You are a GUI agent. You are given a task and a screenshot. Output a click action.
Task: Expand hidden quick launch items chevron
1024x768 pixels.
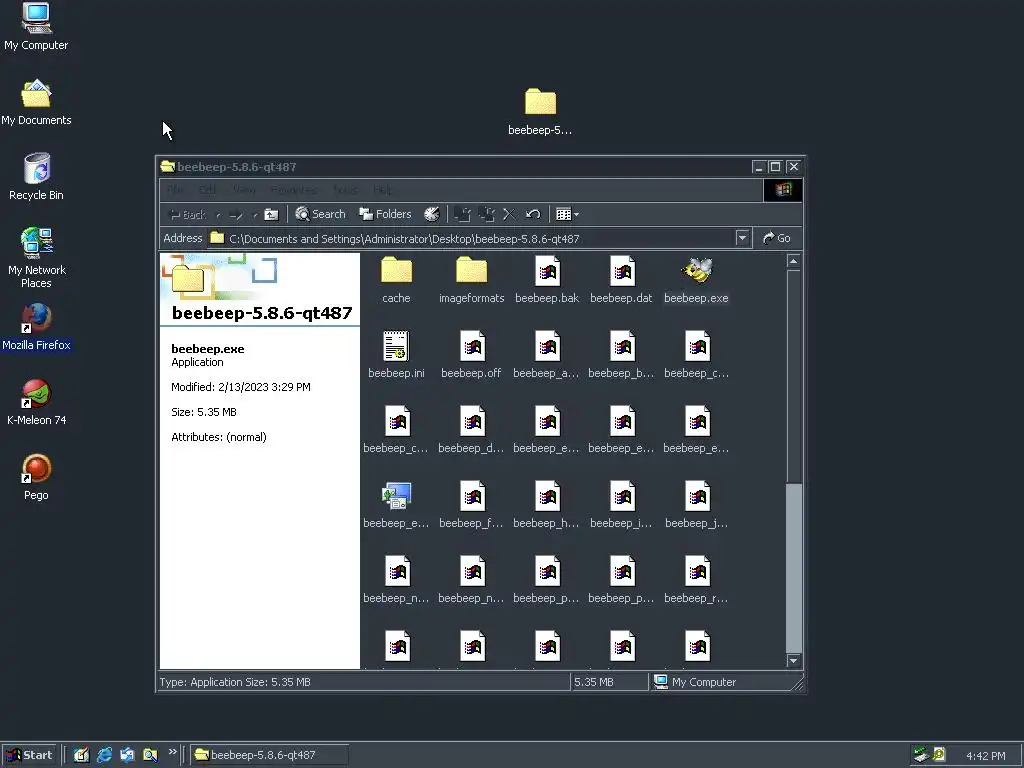click(x=172, y=752)
